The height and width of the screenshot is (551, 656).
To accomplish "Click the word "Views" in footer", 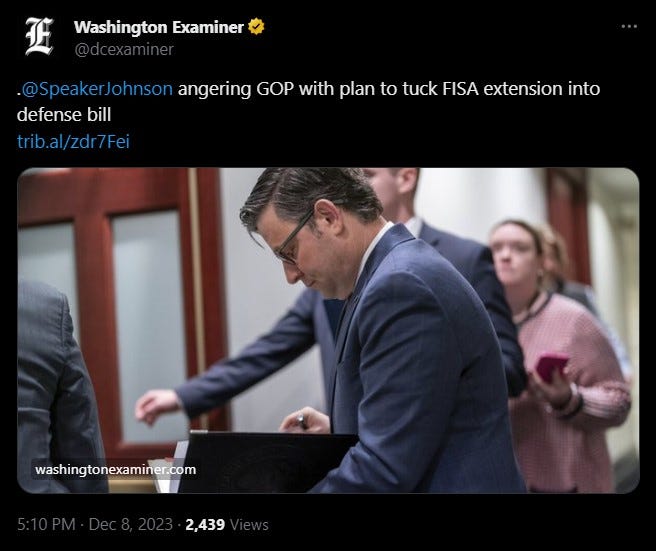I will click(249, 525).
